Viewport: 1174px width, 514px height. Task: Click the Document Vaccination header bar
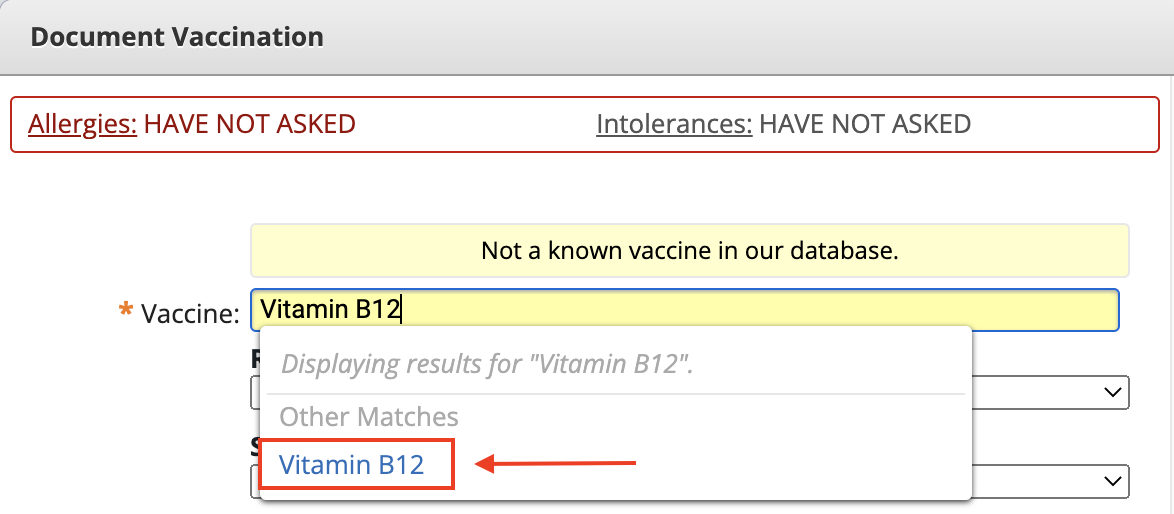pyautogui.click(x=587, y=38)
